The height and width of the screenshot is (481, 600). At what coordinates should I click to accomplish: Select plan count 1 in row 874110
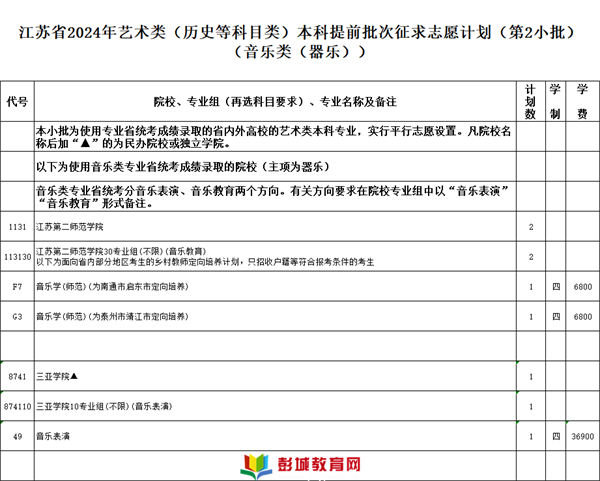click(531, 406)
